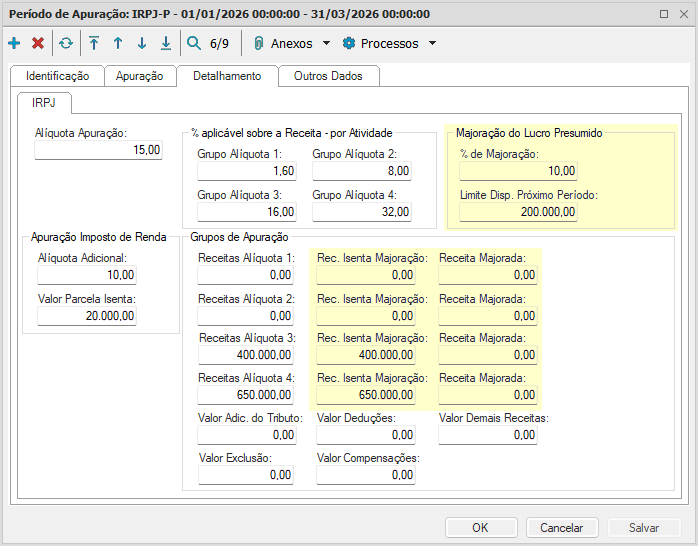Click the Alíquota Adicional field

click(x=87, y=275)
